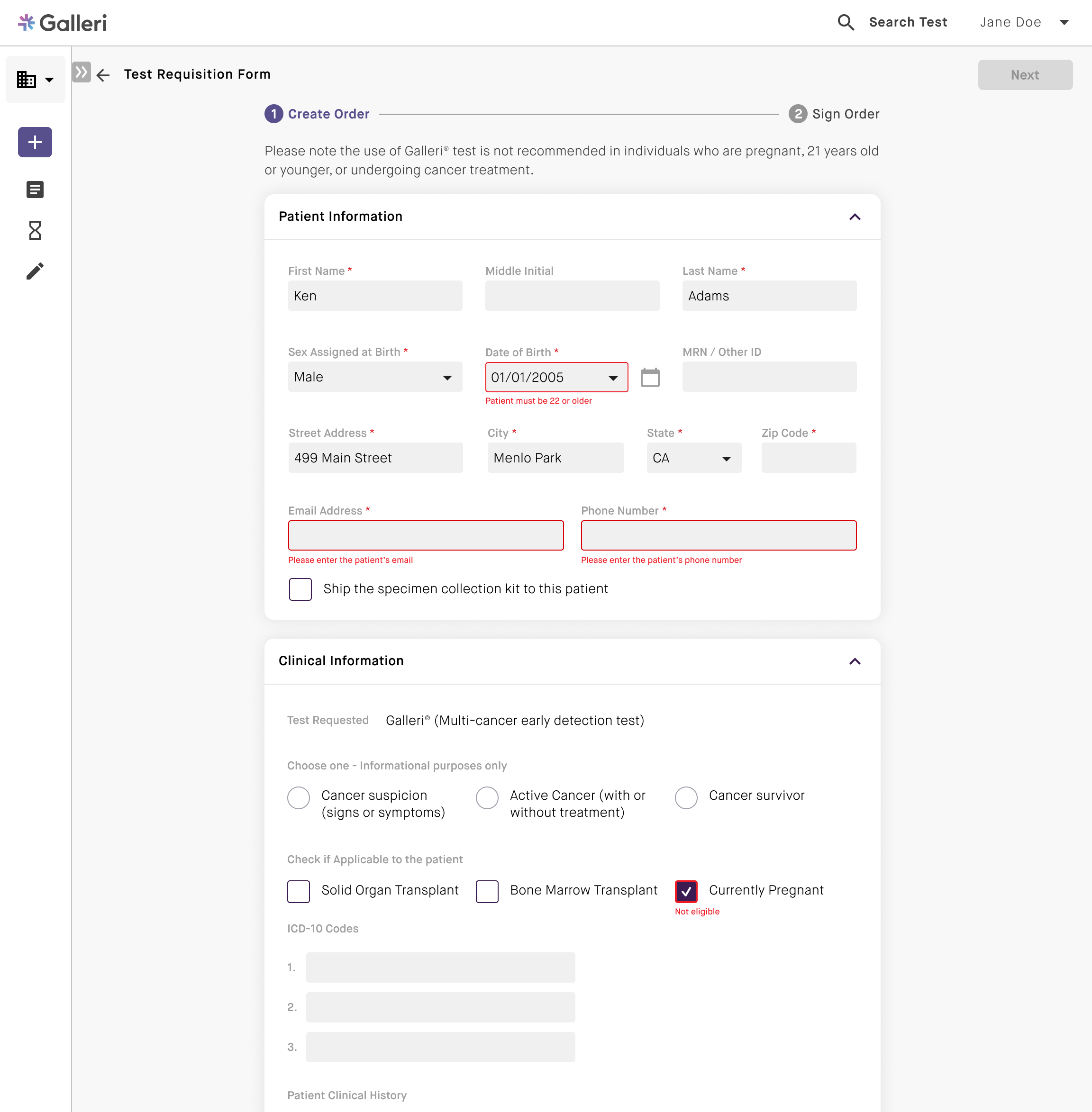Click the Next button
The width and height of the screenshot is (1092, 1112).
[x=1025, y=74]
